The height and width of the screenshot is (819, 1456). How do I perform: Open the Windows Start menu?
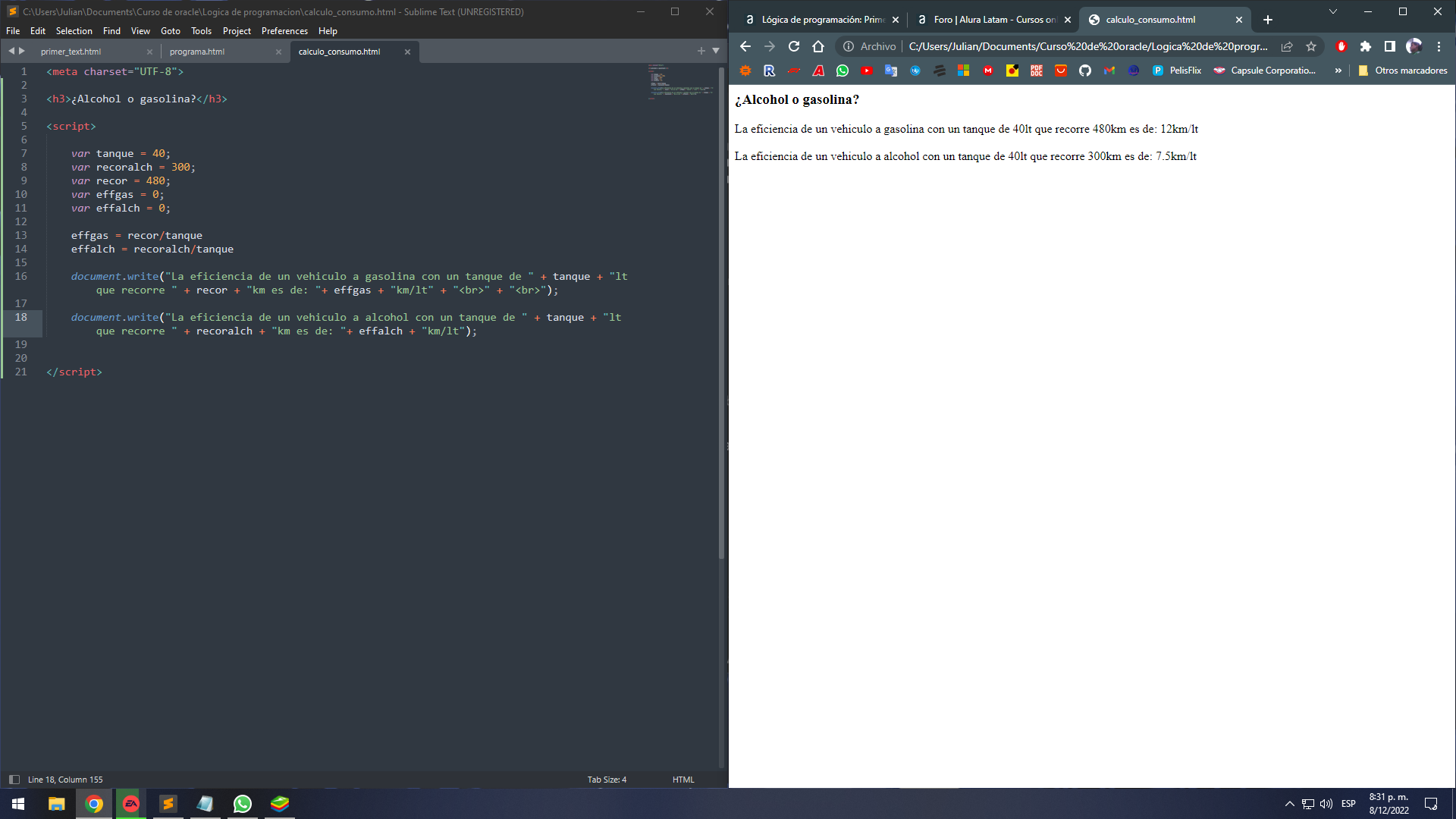click(x=18, y=804)
